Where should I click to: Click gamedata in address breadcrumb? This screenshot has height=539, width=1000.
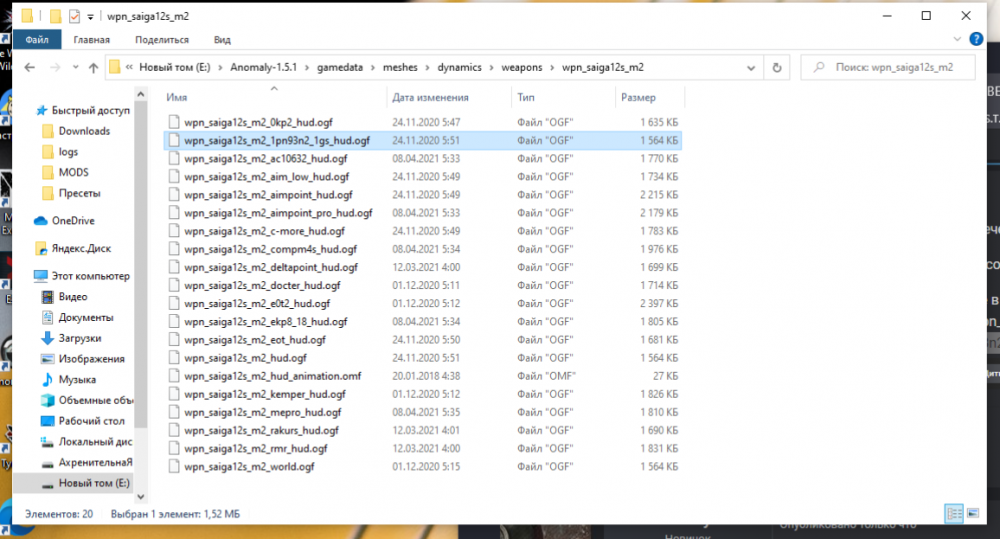[x=340, y=67]
